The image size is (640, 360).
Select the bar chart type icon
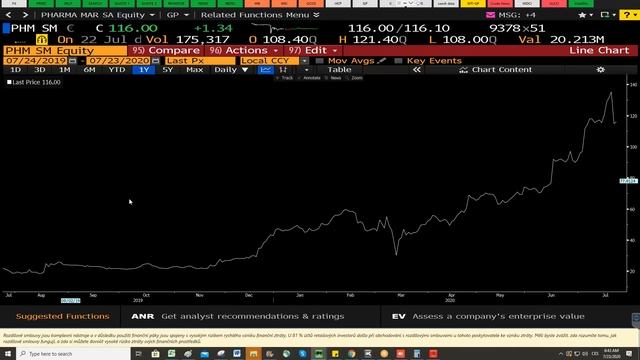283,70
